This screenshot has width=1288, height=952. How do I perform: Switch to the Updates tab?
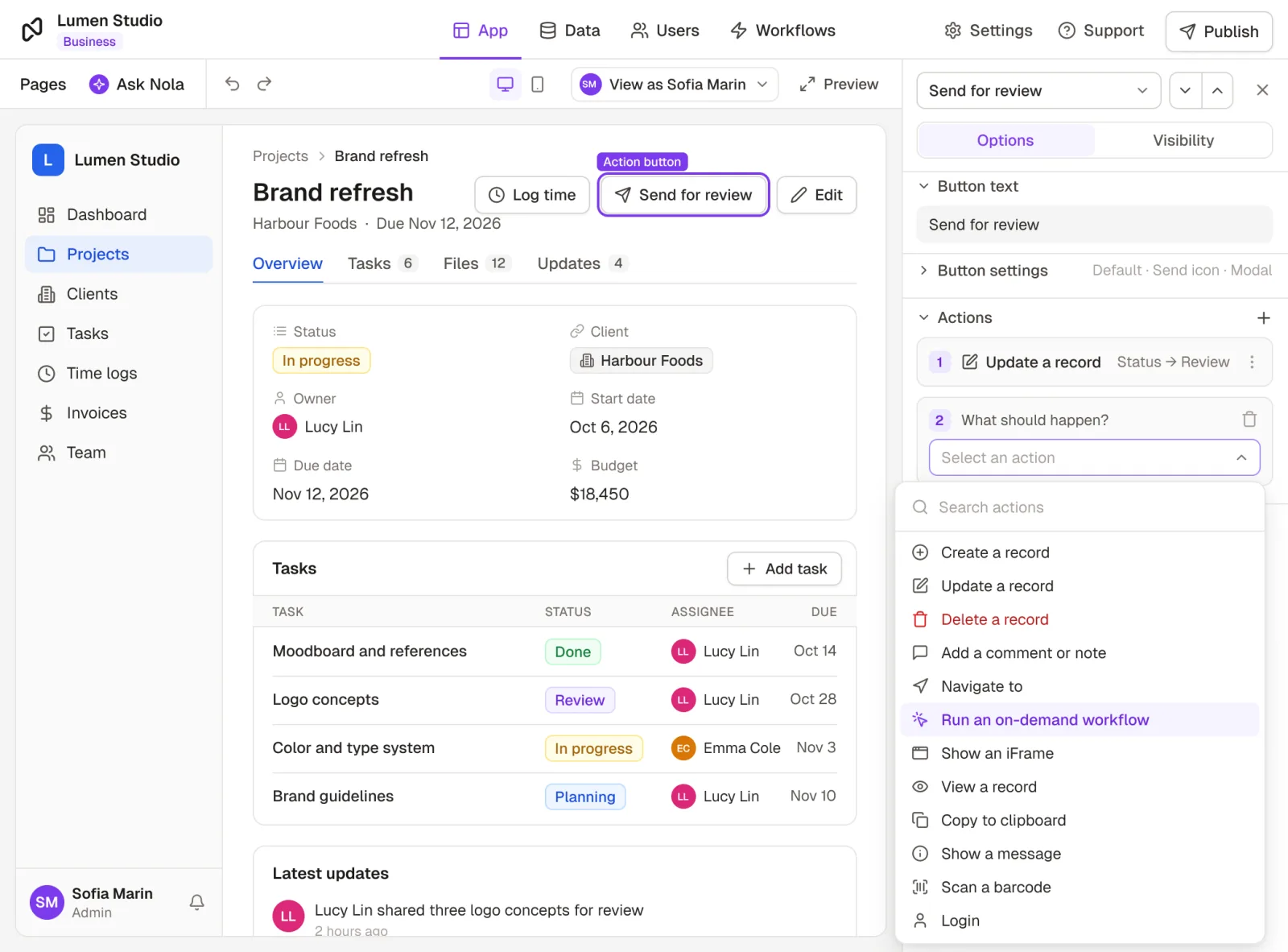582,263
